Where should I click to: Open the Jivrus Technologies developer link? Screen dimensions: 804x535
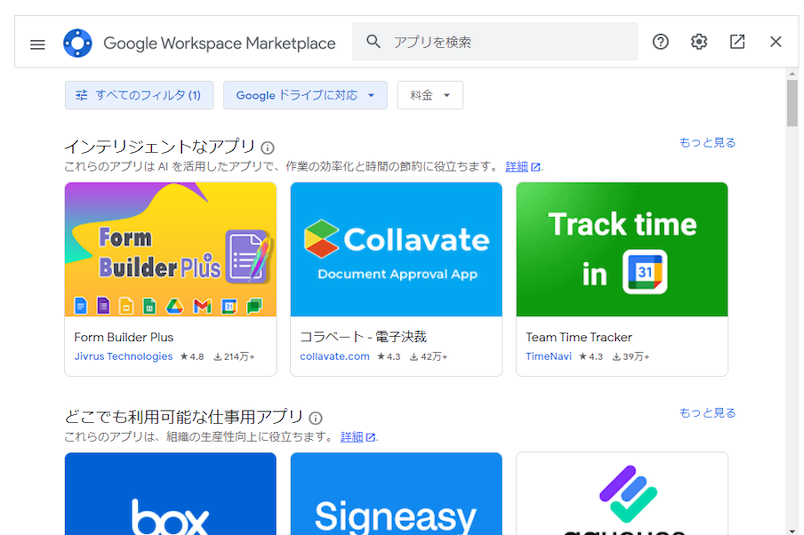tap(124, 356)
